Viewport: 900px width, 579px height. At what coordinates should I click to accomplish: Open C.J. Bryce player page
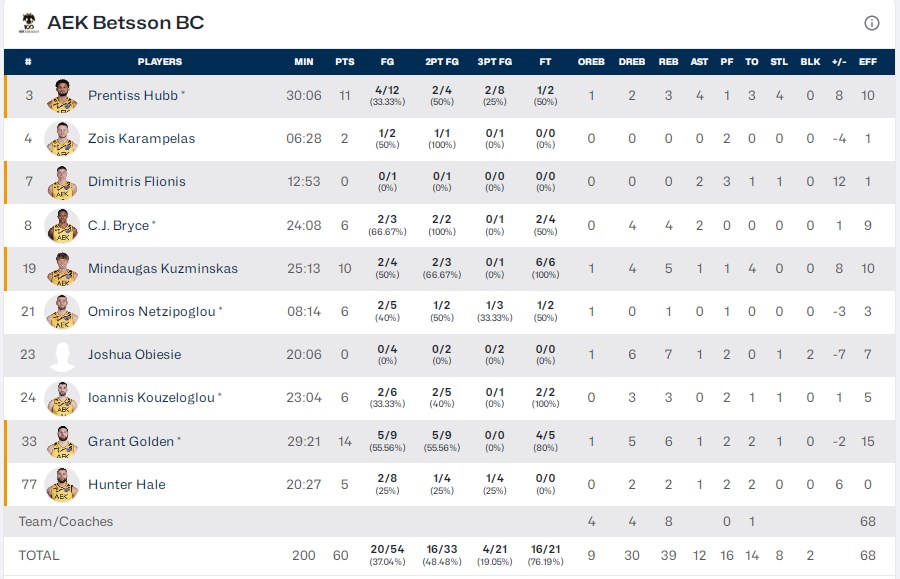click(118, 225)
